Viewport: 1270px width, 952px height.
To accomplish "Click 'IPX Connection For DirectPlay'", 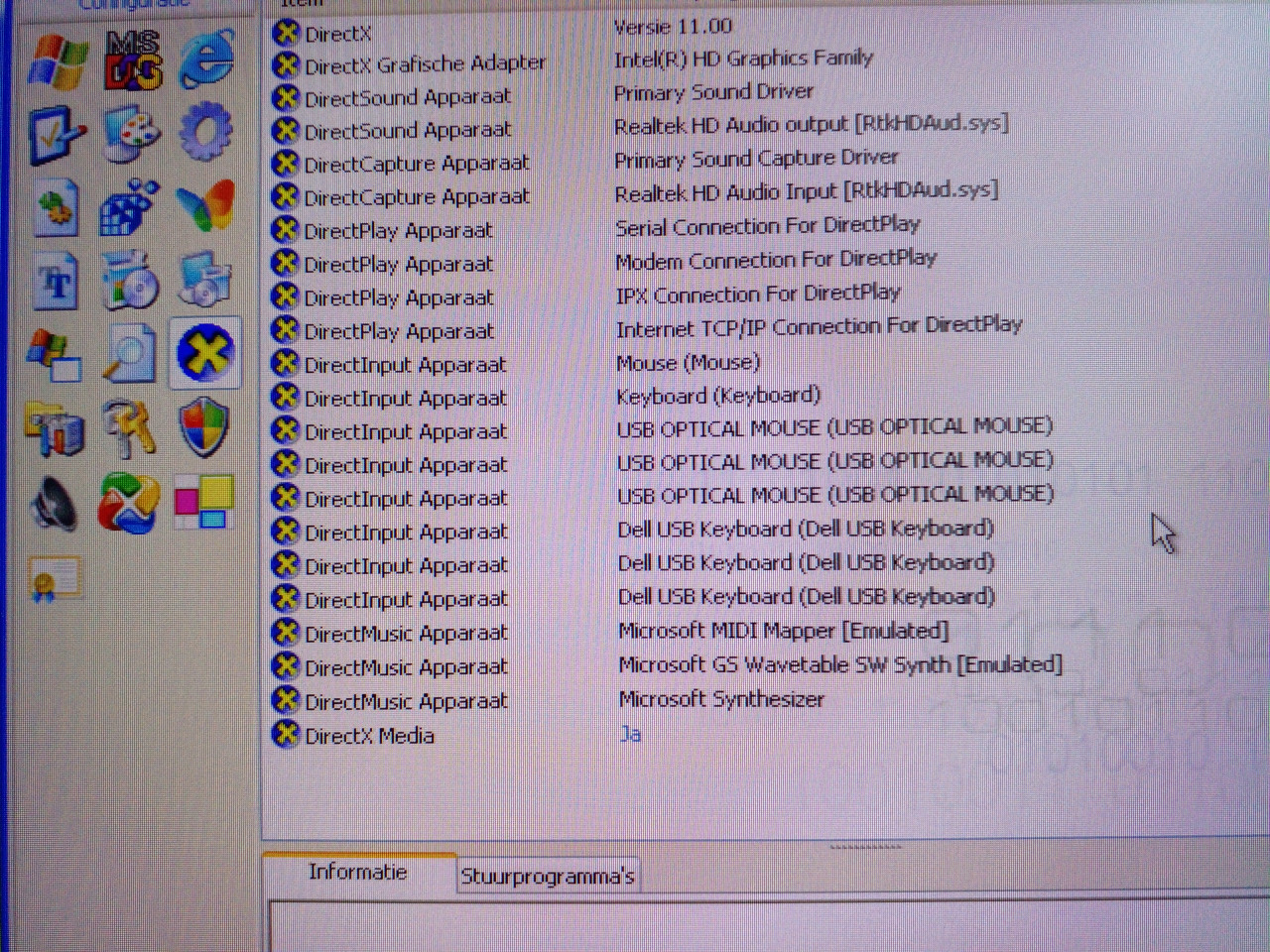I will (758, 294).
